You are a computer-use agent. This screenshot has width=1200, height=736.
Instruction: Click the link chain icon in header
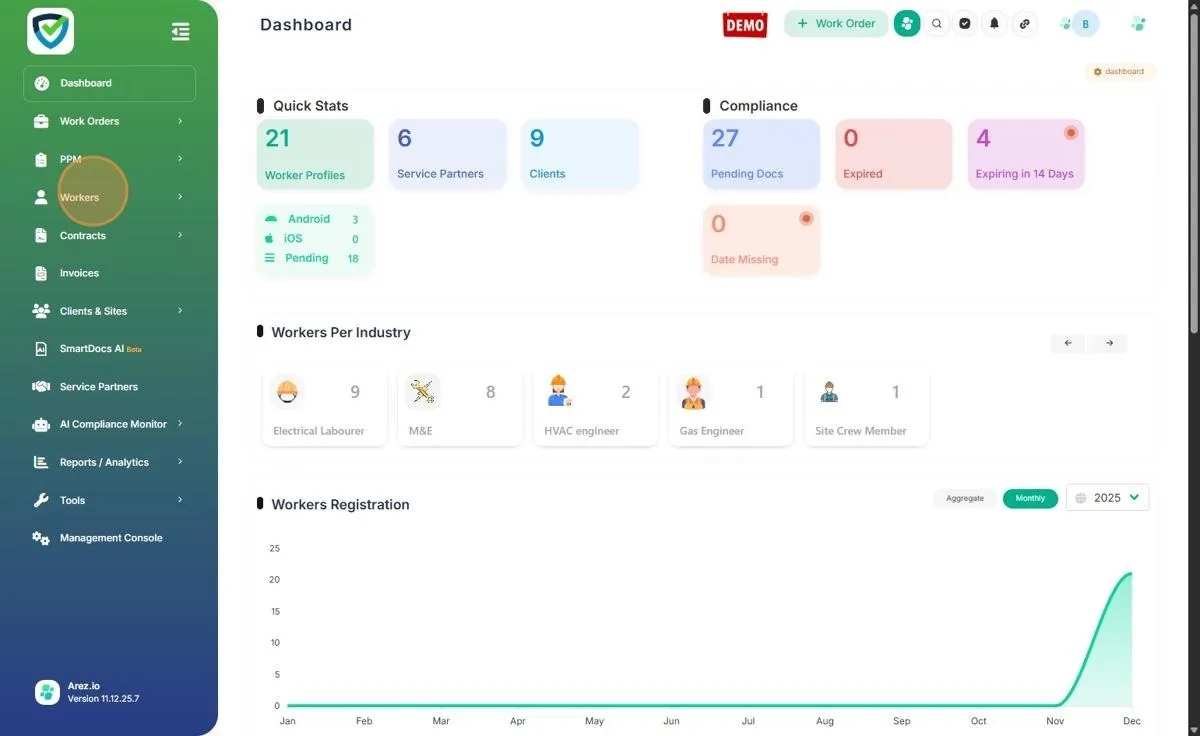1023,24
